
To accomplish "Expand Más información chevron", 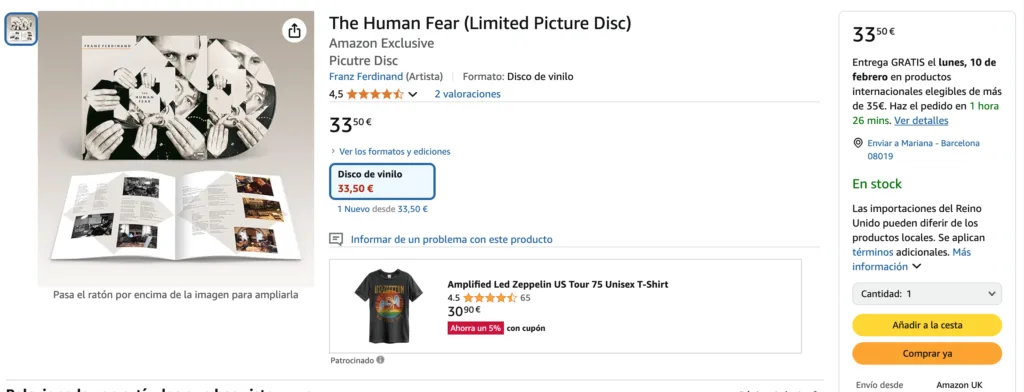I will [x=916, y=267].
